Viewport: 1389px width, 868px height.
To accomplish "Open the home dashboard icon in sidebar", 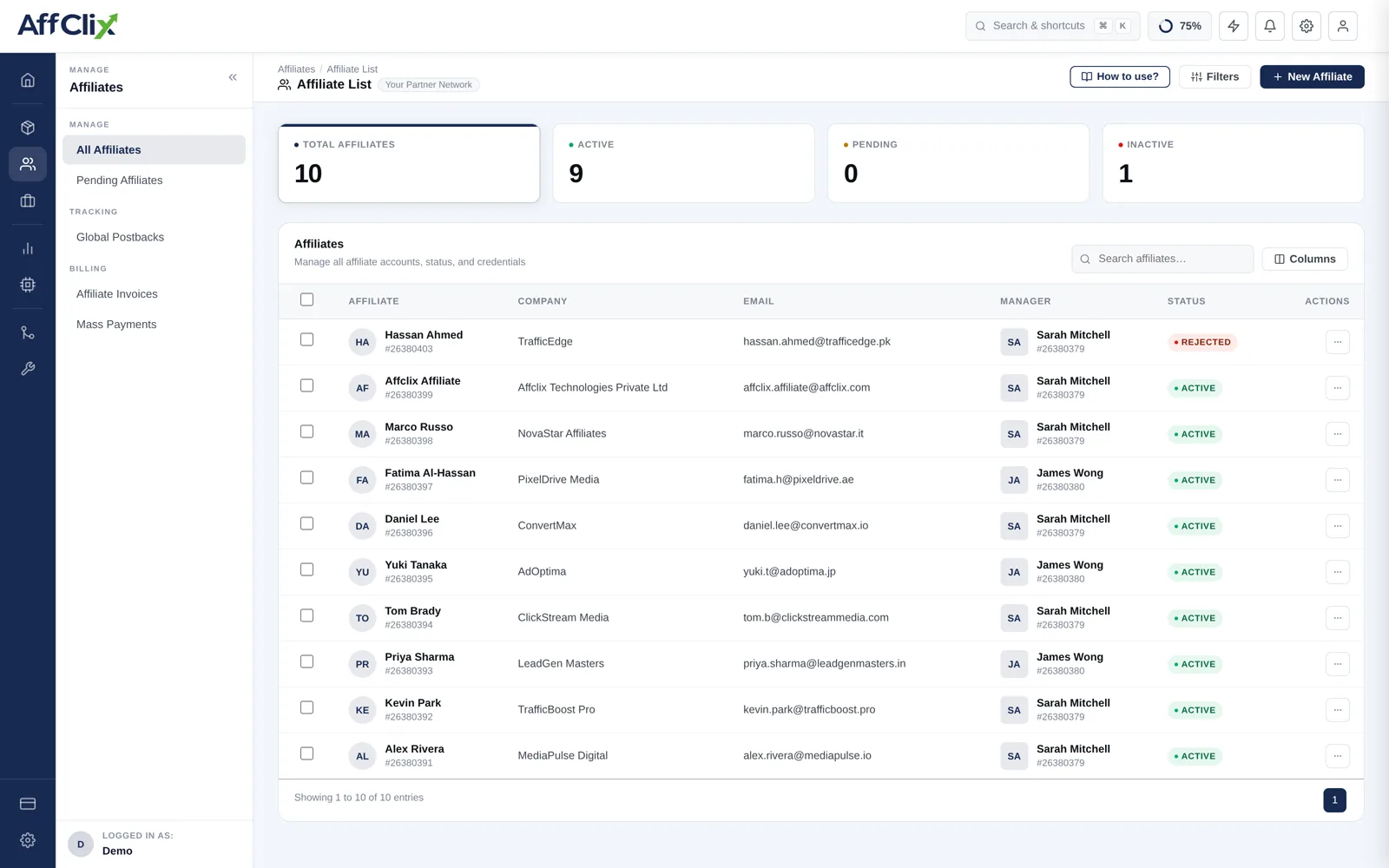I will pos(28,80).
